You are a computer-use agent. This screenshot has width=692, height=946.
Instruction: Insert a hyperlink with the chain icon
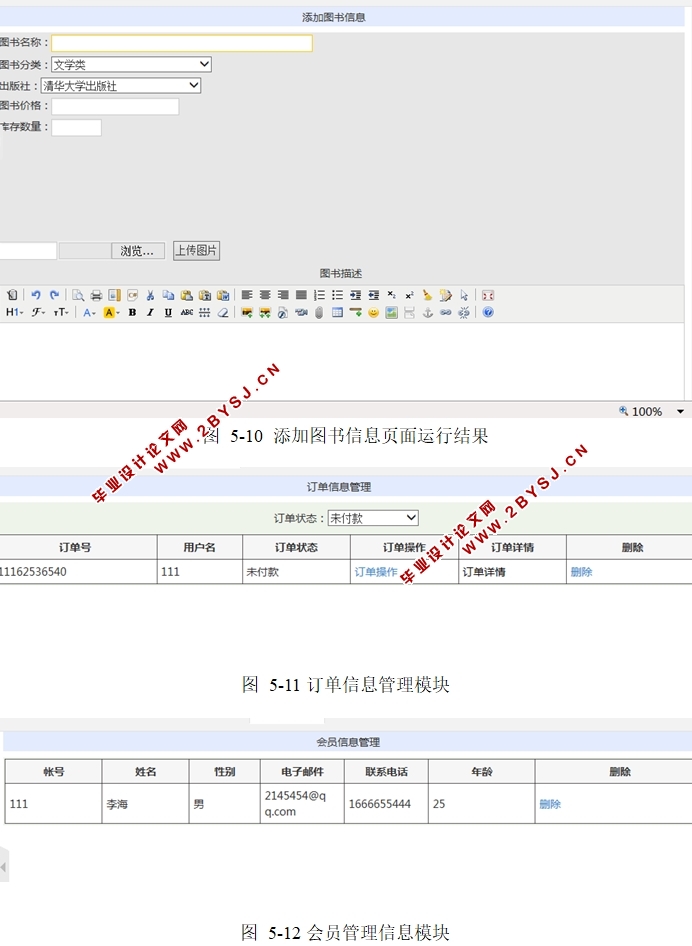tap(446, 313)
